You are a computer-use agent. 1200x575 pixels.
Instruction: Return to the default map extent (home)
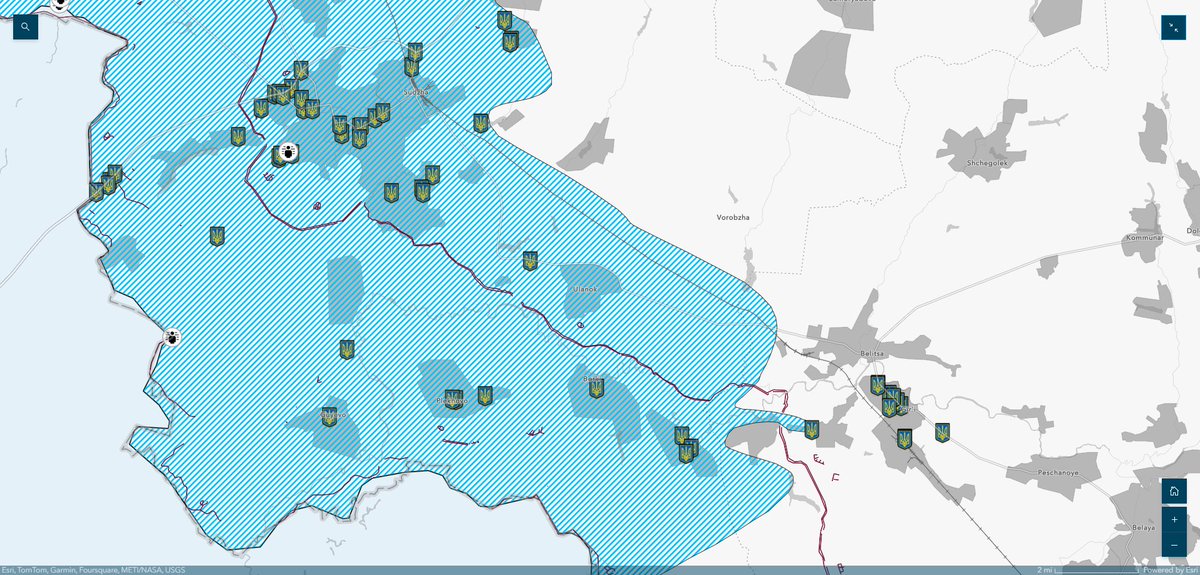pyautogui.click(x=1173, y=492)
